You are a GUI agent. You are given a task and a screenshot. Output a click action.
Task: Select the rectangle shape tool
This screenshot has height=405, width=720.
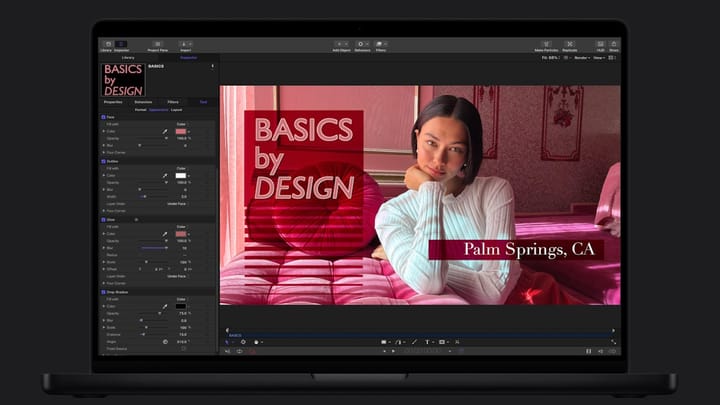pos(384,342)
